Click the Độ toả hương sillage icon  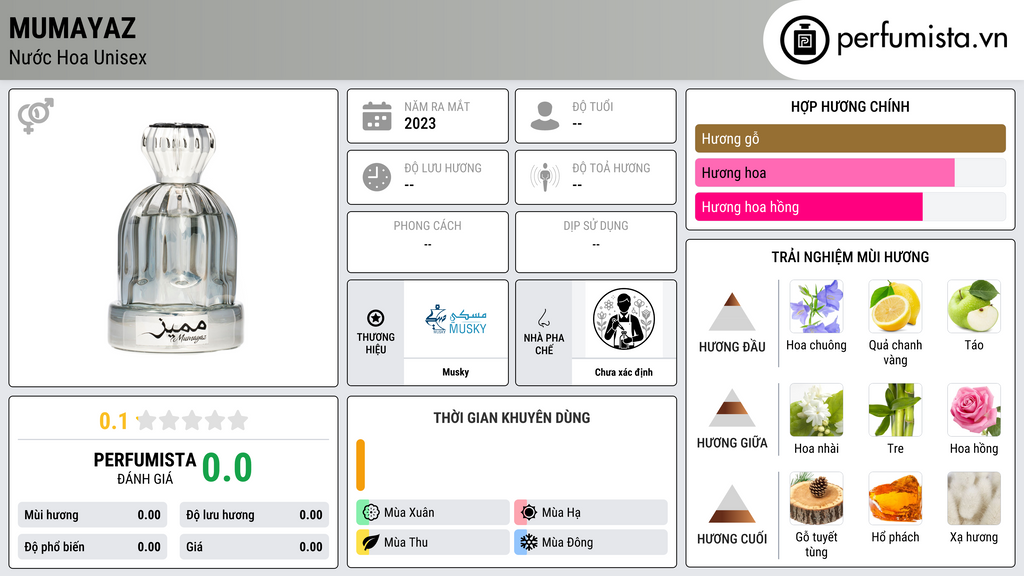tap(545, 177)
